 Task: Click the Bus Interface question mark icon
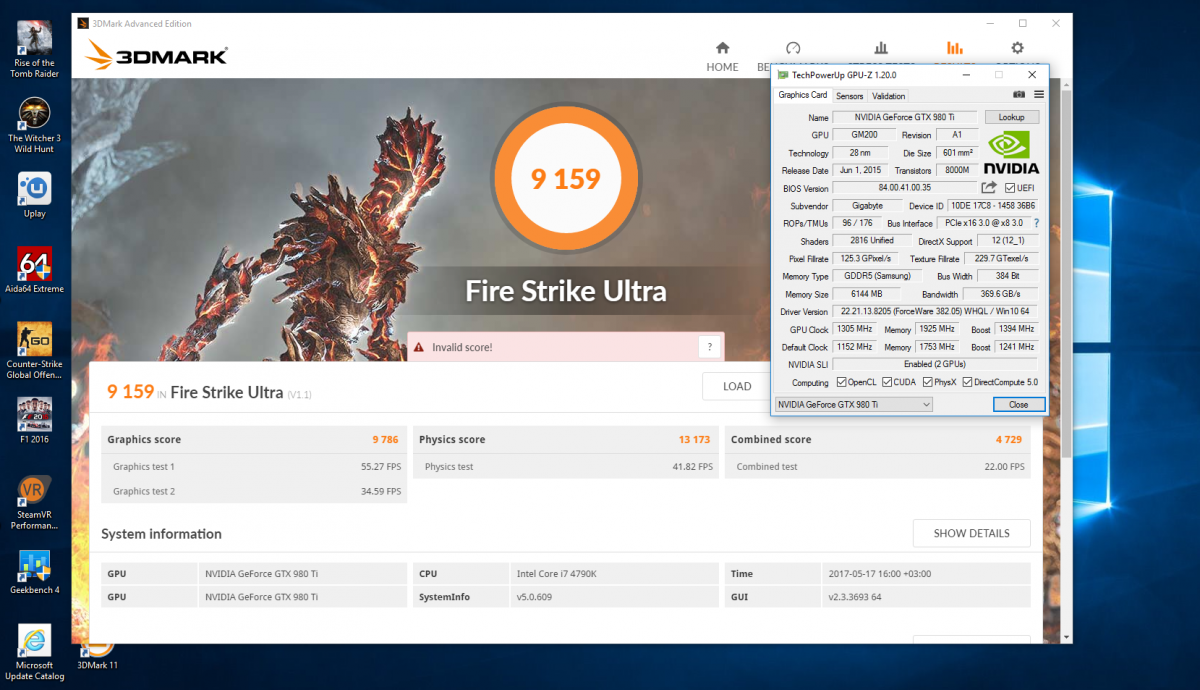[x=1036, y=223]
